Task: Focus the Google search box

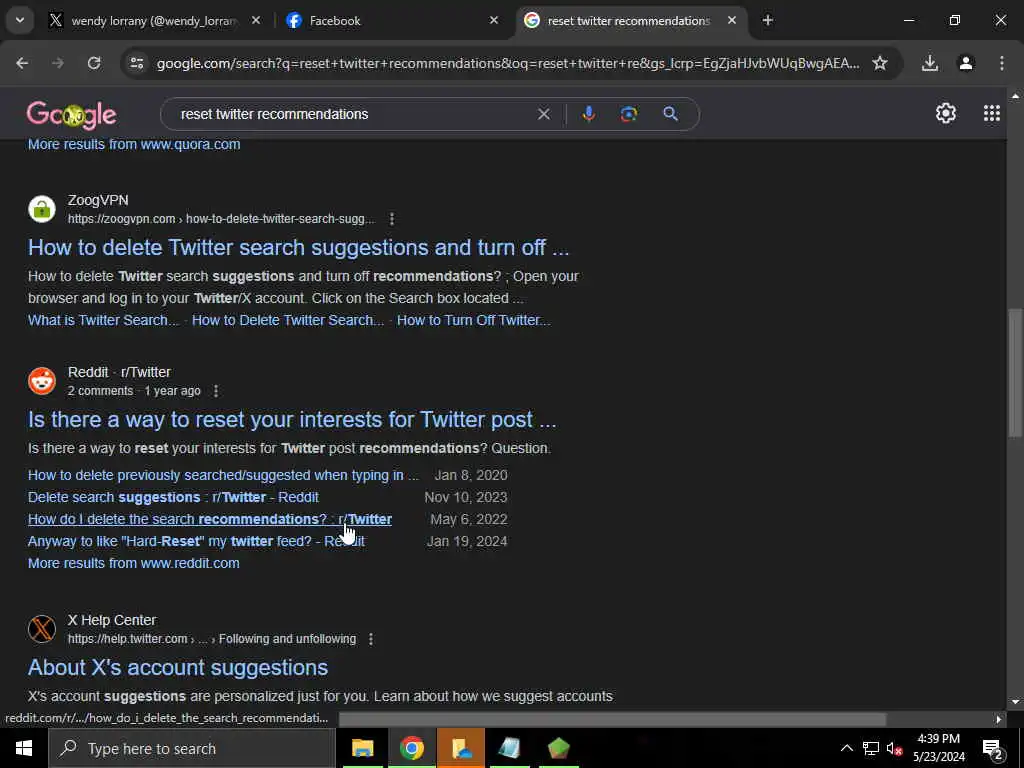Action: [x=353, y=114]
